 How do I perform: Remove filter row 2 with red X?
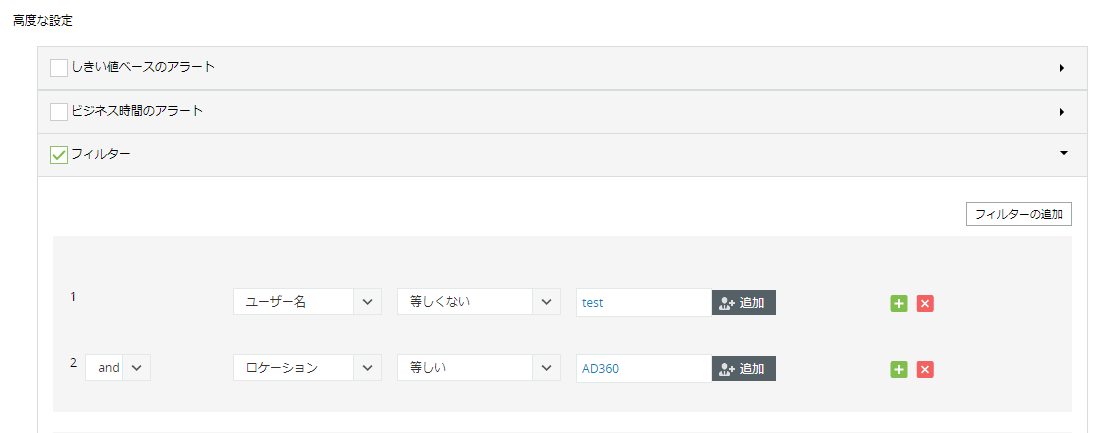pos(925,370)
